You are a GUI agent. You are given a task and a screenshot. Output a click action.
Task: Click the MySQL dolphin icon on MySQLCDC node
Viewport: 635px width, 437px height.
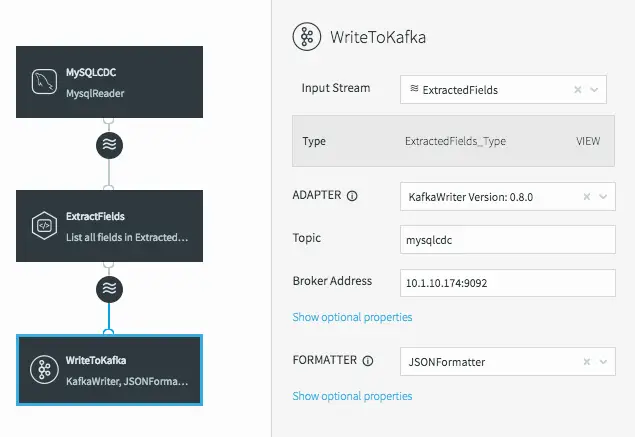pyautogui.click(x=43, y=81)
